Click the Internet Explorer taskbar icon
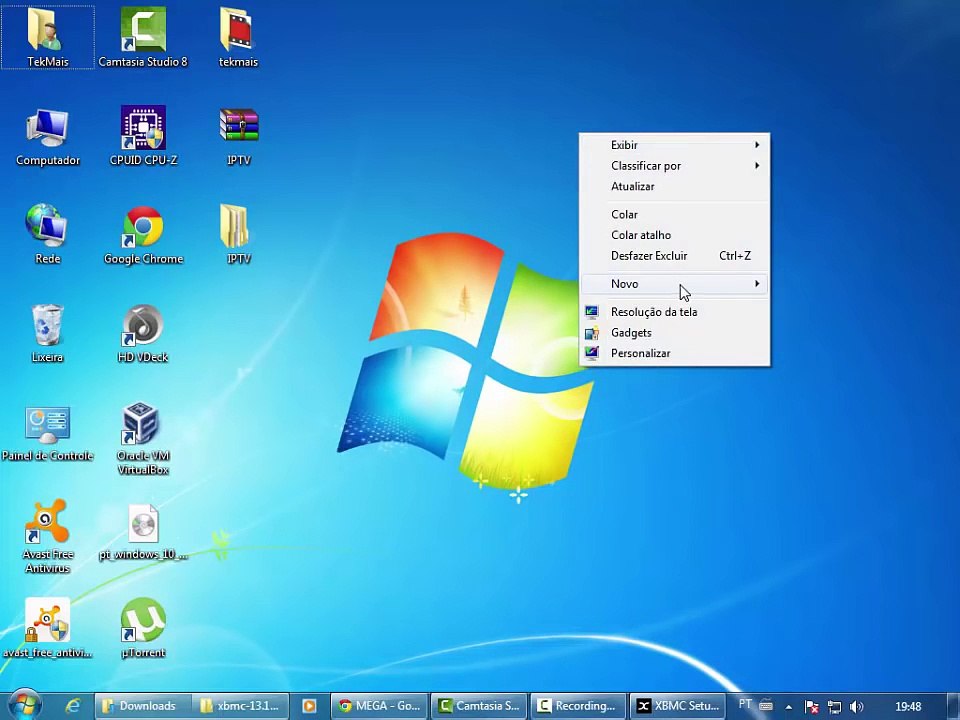 pyautogui.click(x=72, y=706)
